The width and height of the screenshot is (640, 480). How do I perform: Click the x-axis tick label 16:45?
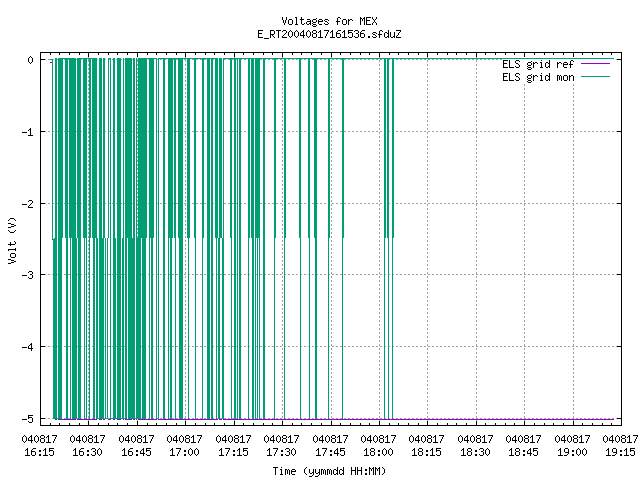point(136,452)
